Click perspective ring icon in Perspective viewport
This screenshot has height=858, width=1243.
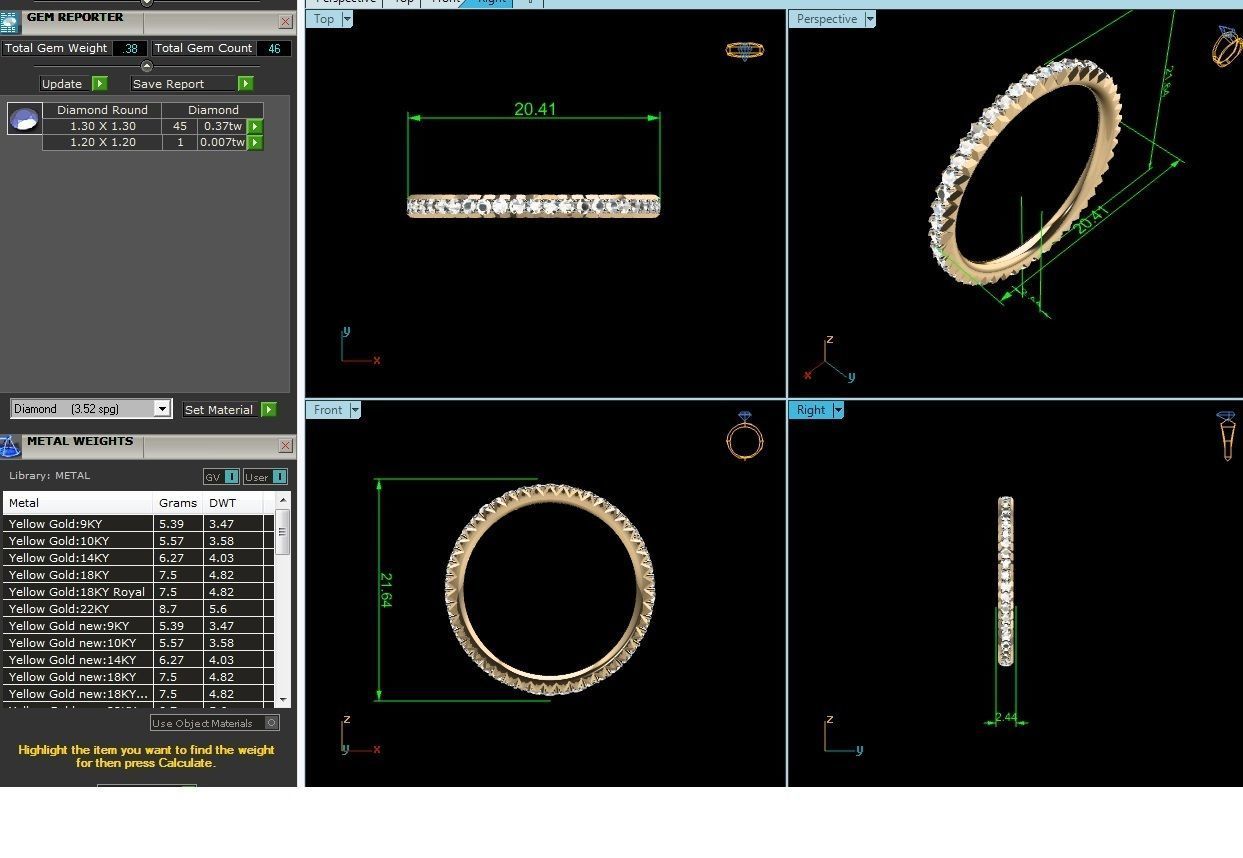tap(1227, 46)
